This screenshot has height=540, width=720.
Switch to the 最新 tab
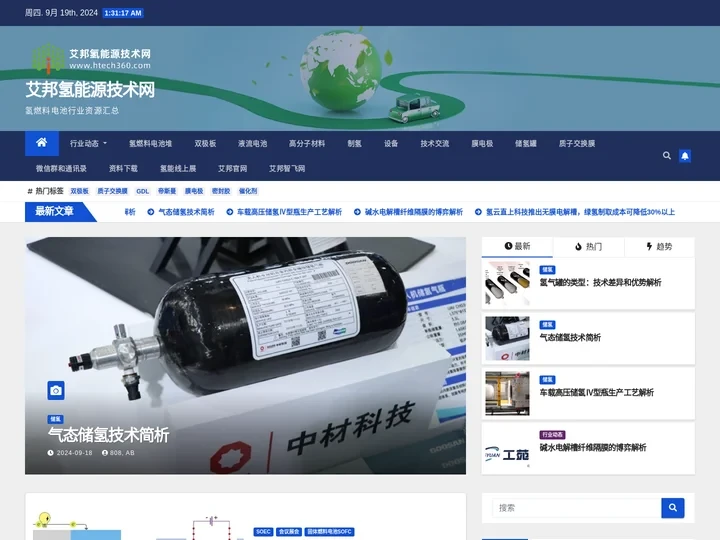point(518,247)
